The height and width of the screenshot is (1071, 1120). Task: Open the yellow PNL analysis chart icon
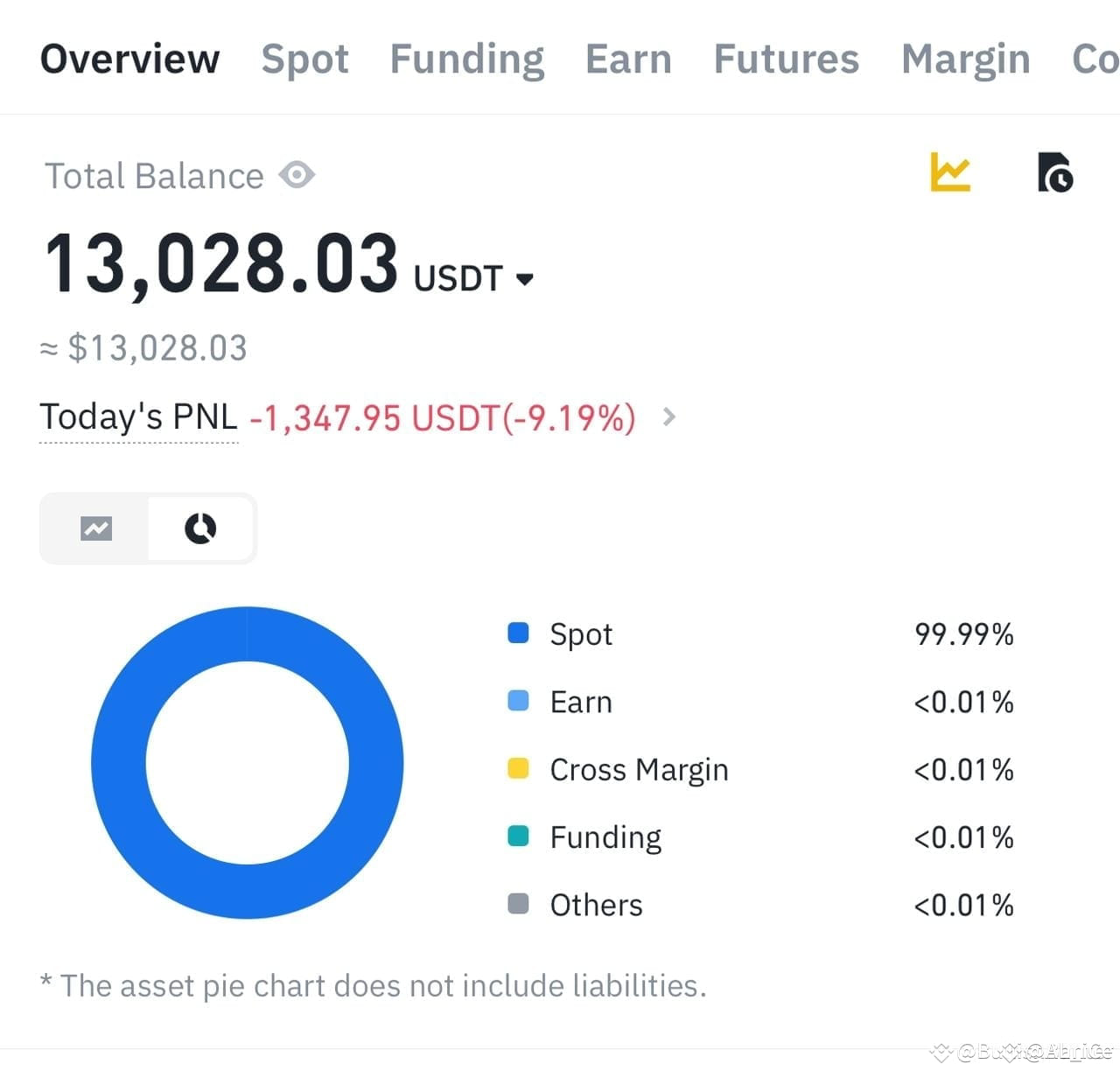[x=950, y=172]
